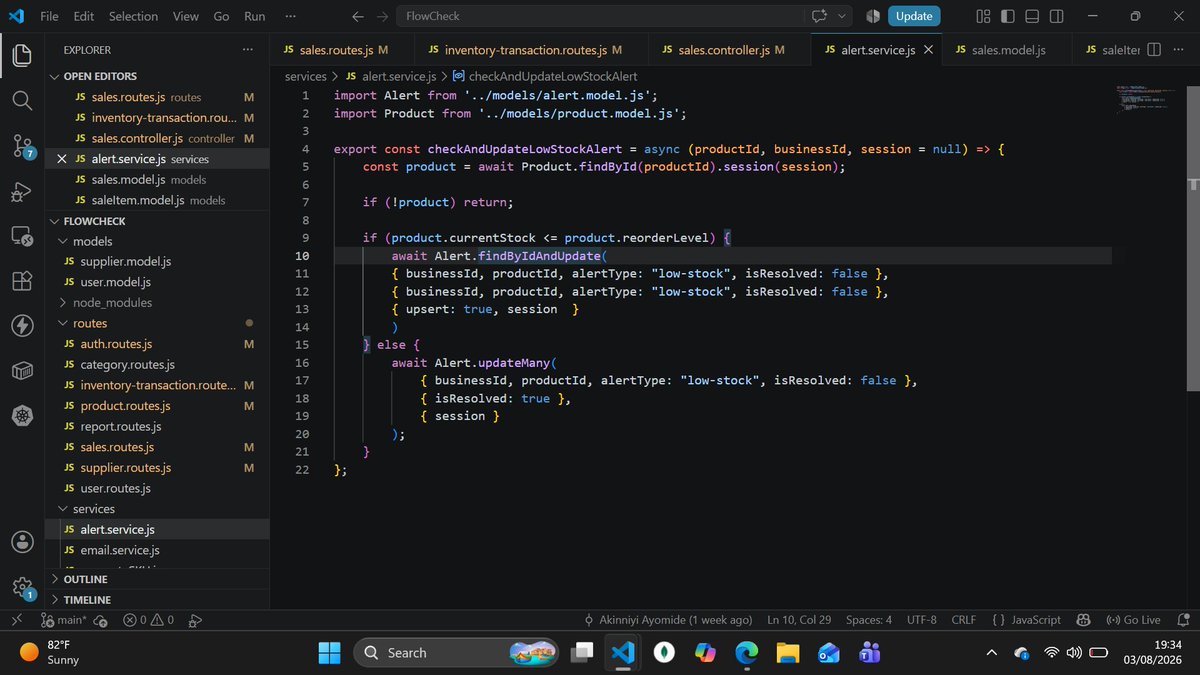Image resolution: width=1200 pixels, height=675 pixels.
Task: Click the publish to cloud status icon
Action: (x=103, y=620)
